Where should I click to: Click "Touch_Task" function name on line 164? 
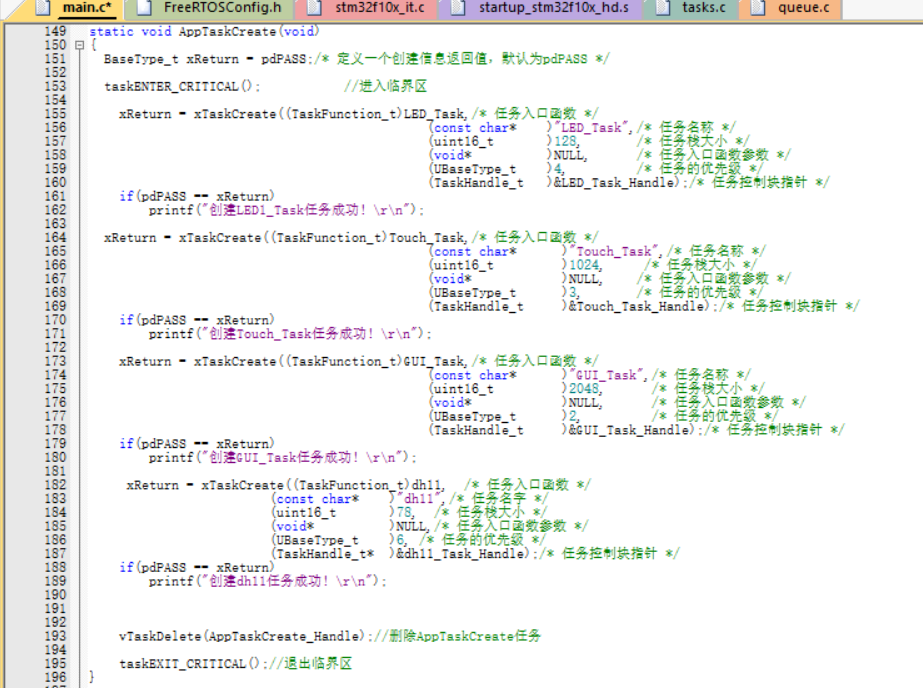tap(427, 238)
